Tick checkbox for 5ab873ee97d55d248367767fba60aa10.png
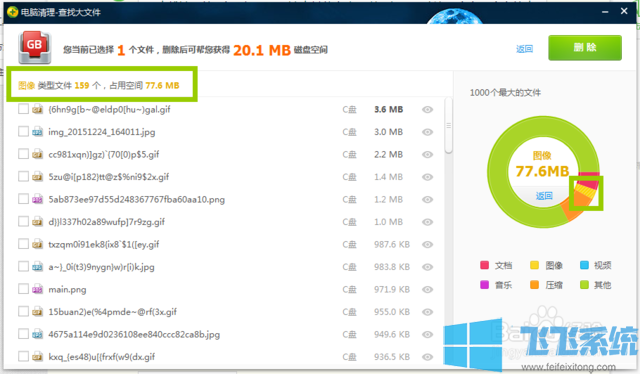 pos(23,199)
